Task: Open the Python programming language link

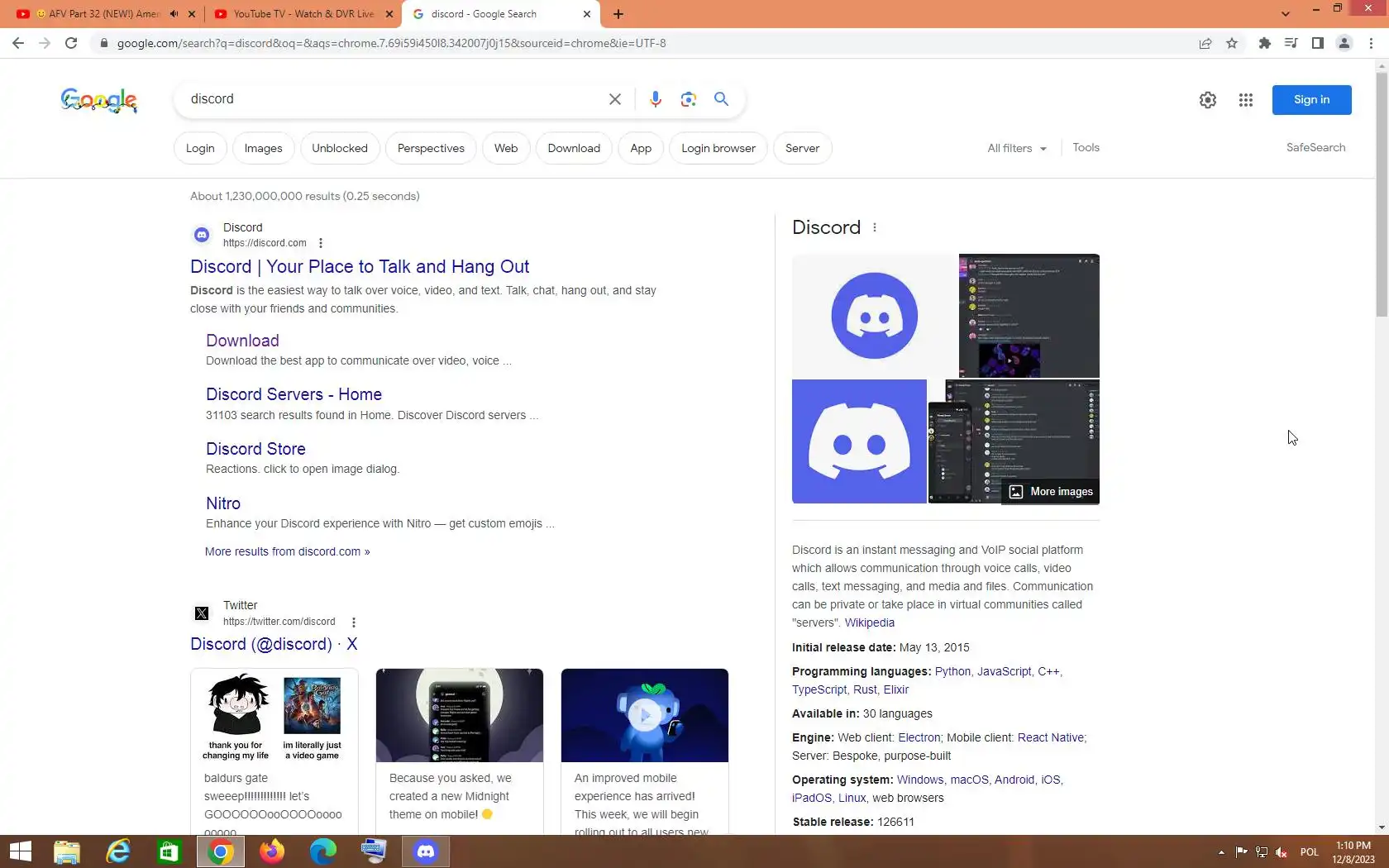Action: coord(952,671)
